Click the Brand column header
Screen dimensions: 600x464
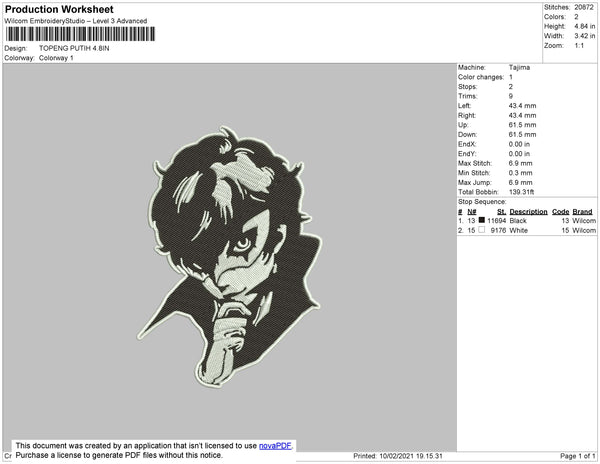click(582, 212)
